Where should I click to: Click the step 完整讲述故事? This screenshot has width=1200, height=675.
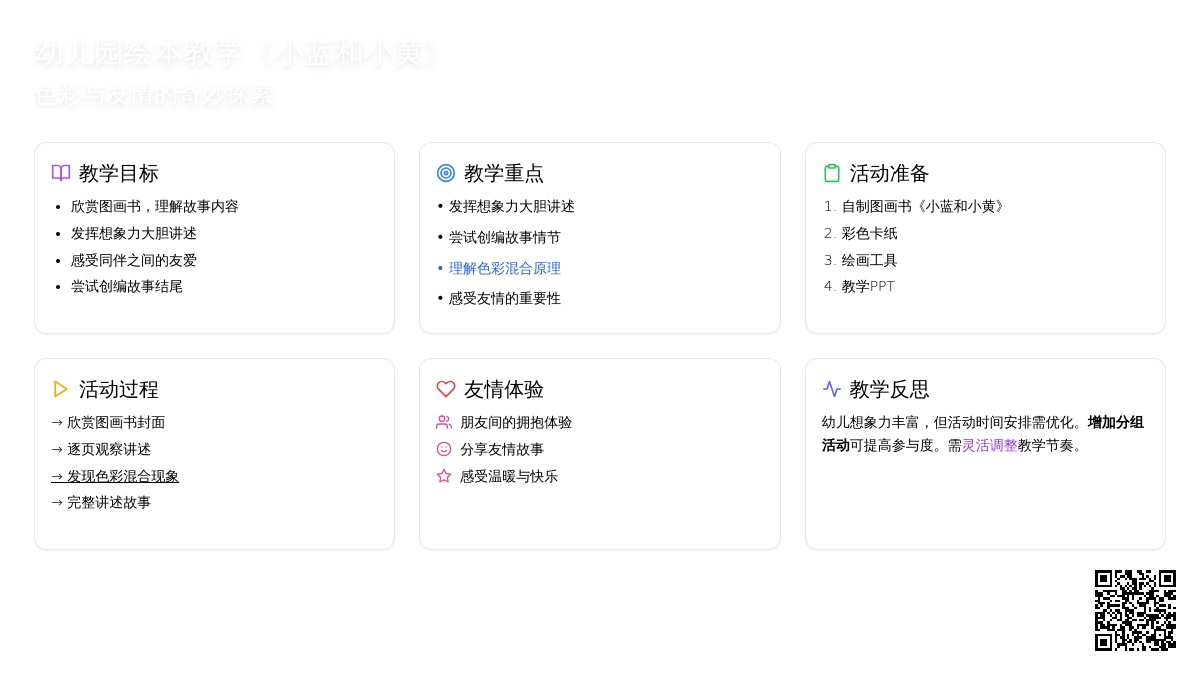pos(101,502)
